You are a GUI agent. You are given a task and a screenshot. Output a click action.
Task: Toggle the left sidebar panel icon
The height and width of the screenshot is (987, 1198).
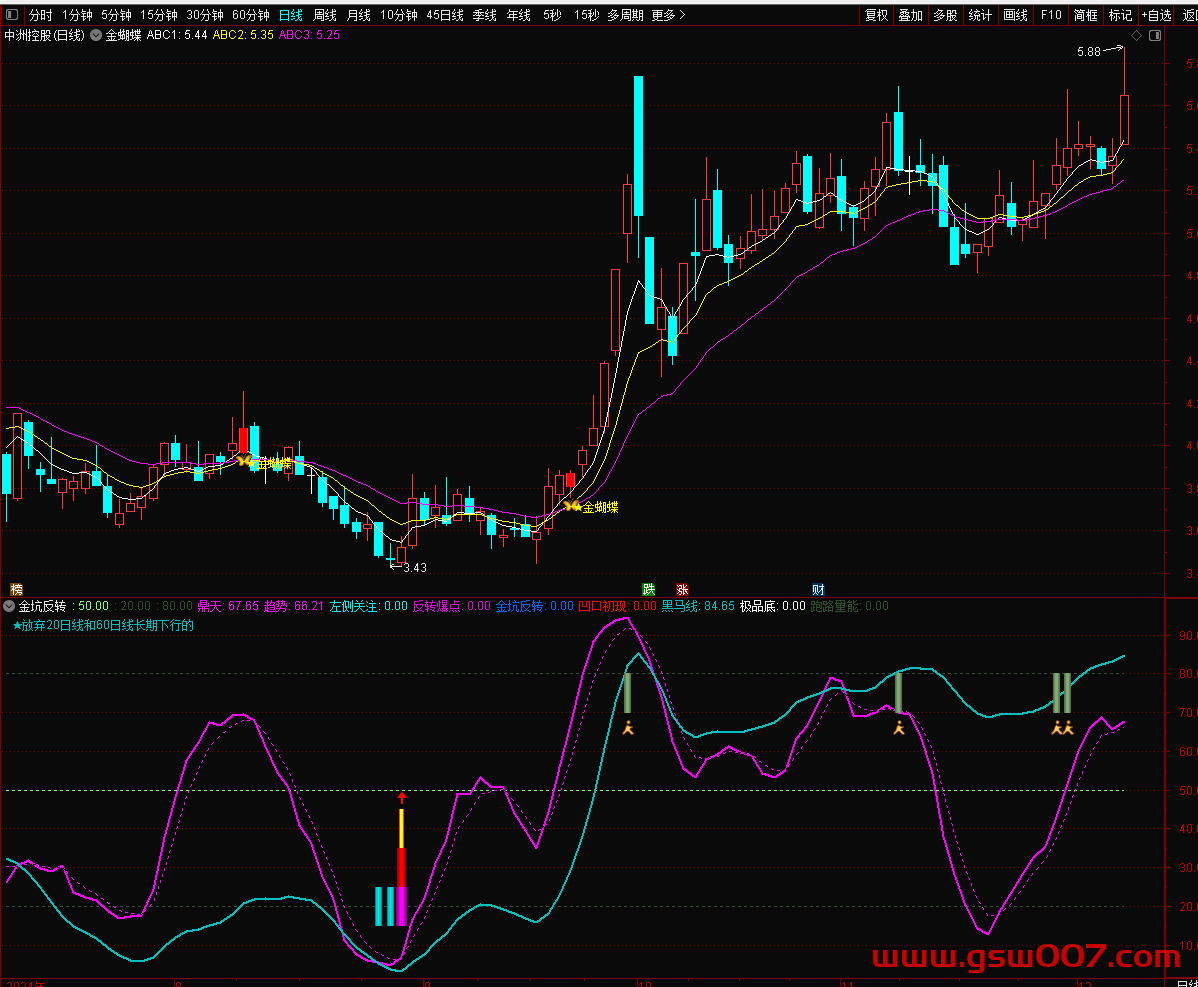pos(11,15)
